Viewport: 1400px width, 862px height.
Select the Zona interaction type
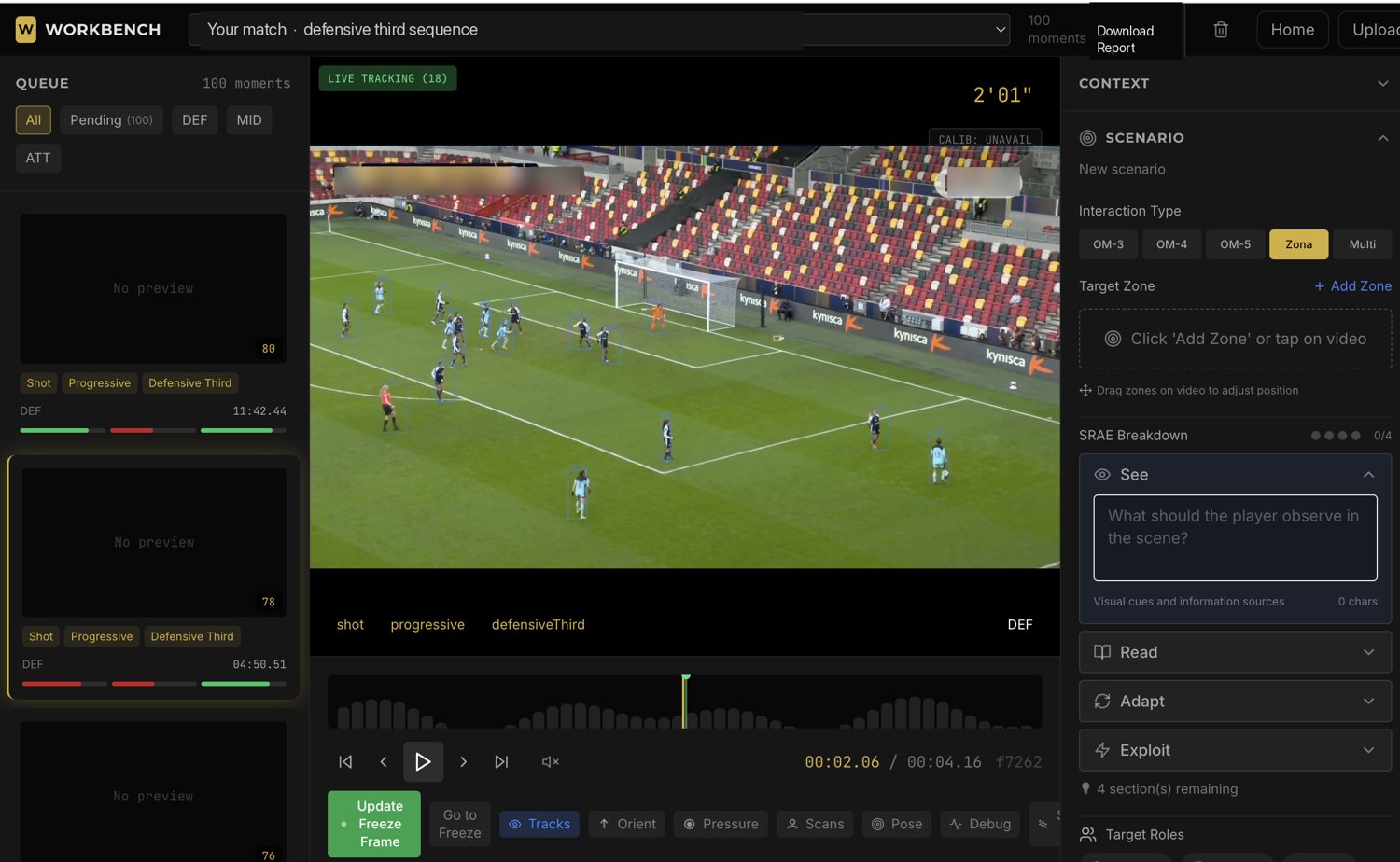(x=1298, y=244)
